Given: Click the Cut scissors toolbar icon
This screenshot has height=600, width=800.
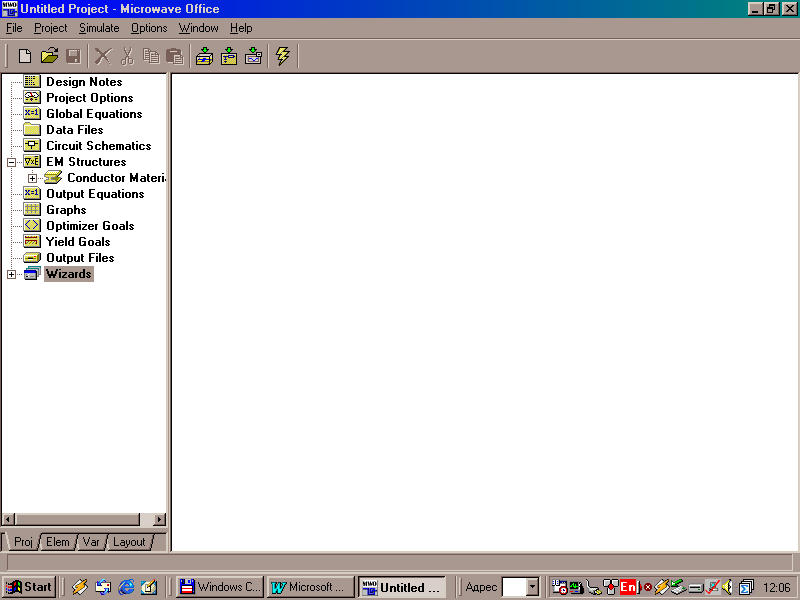Looking at the screenshot, I should [x=127, y=56].
